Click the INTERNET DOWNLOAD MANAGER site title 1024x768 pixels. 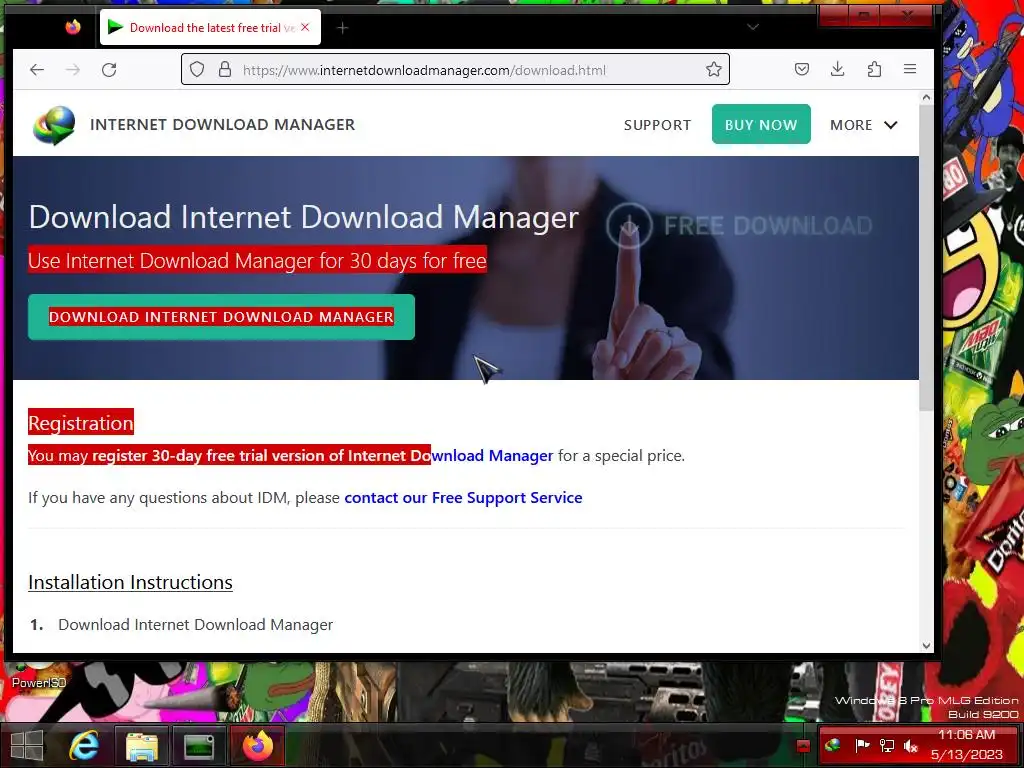(x=223, y=125)
